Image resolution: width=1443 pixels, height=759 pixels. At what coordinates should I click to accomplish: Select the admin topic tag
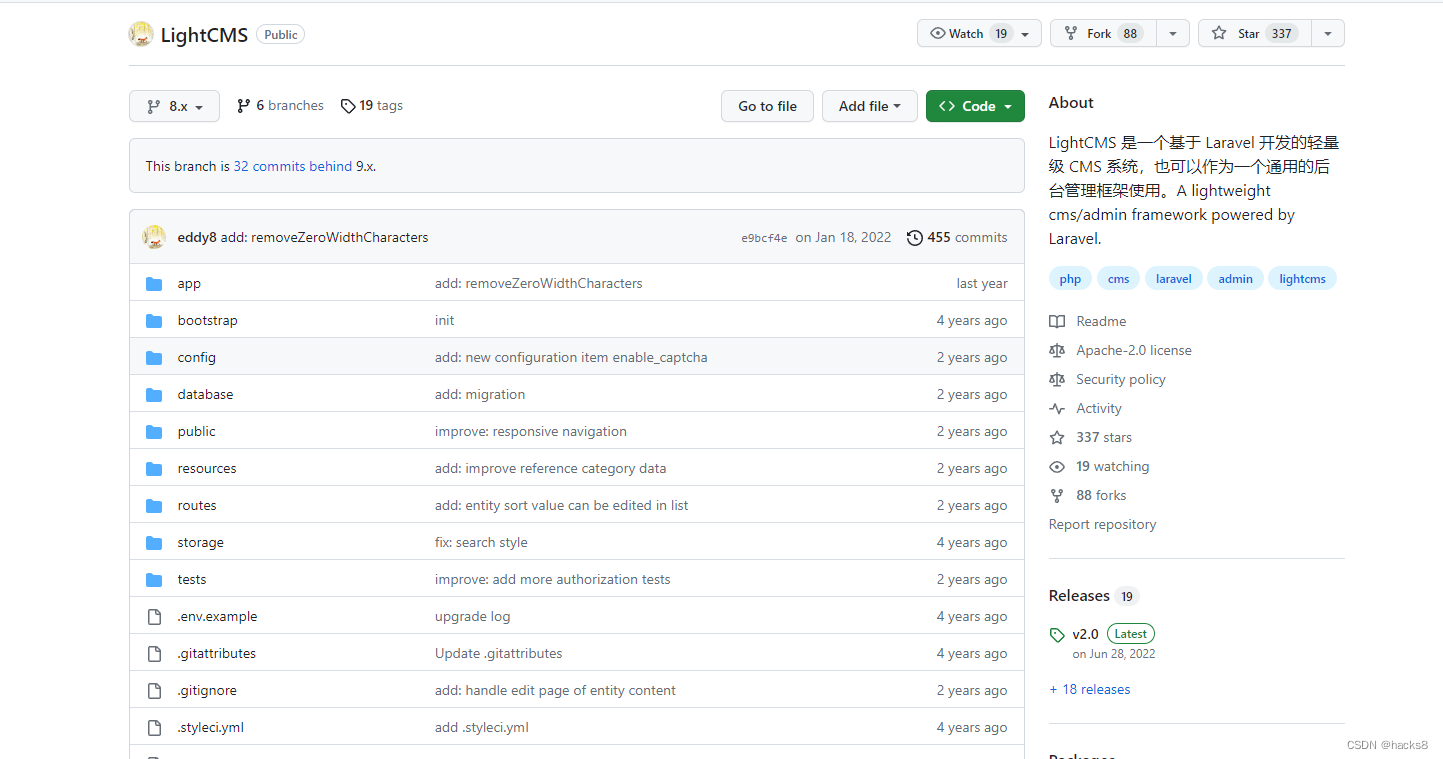pos(1236,279)
